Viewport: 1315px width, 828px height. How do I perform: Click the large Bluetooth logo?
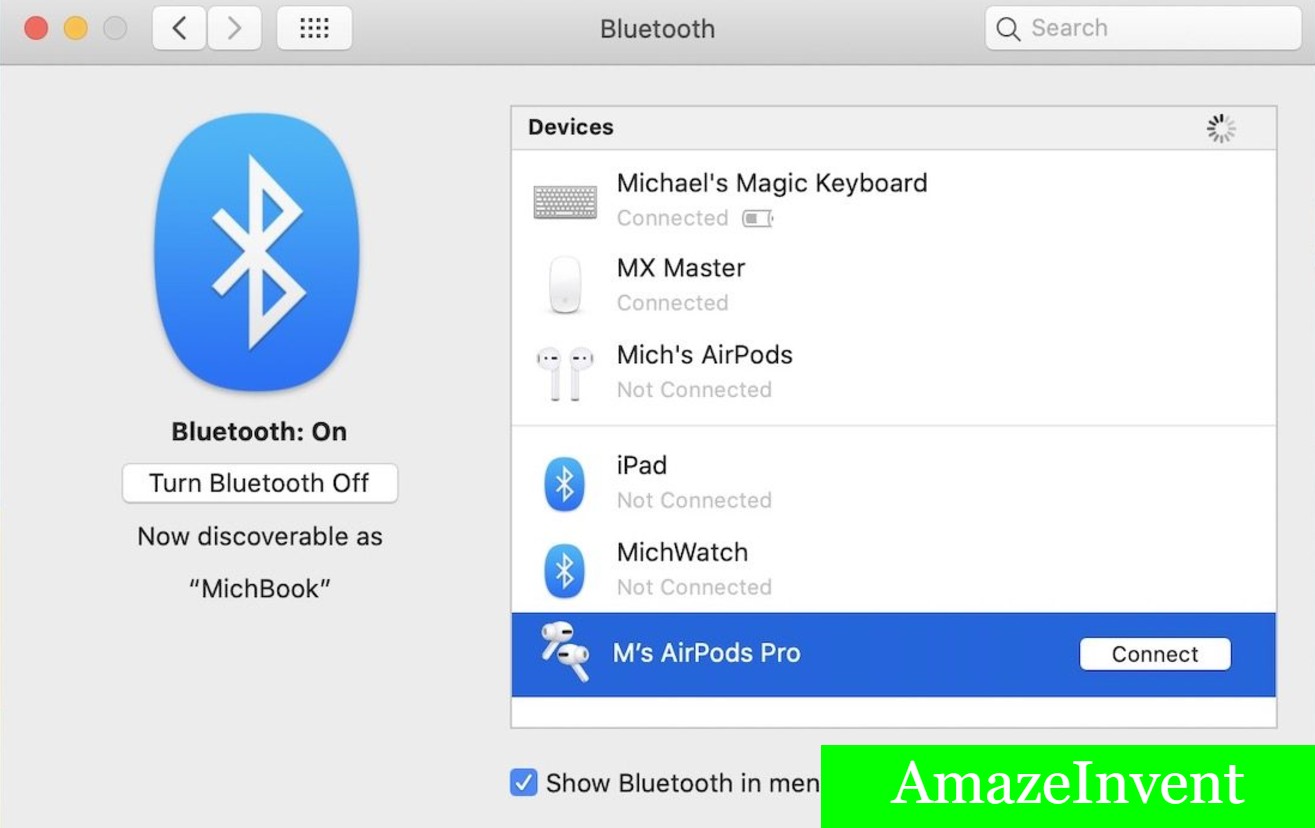point(257,252)
